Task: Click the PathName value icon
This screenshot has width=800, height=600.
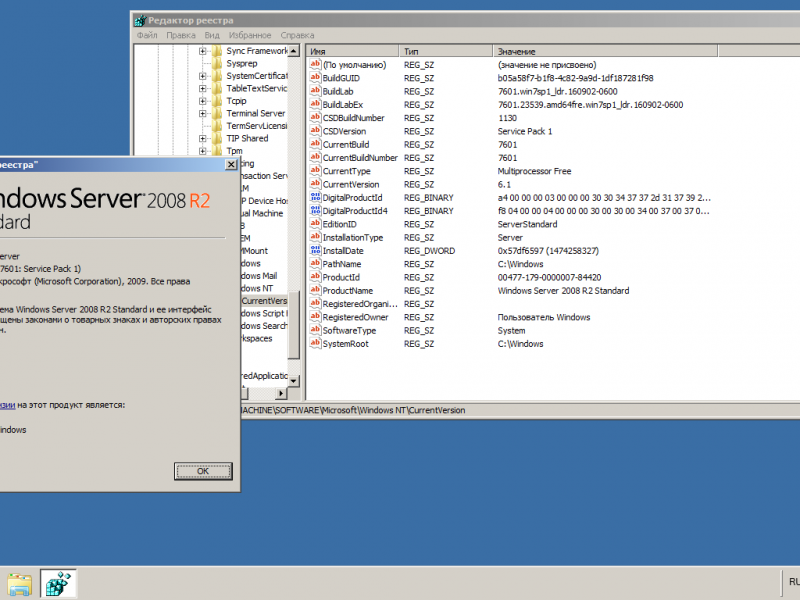Action: click(x=315, y=263)
